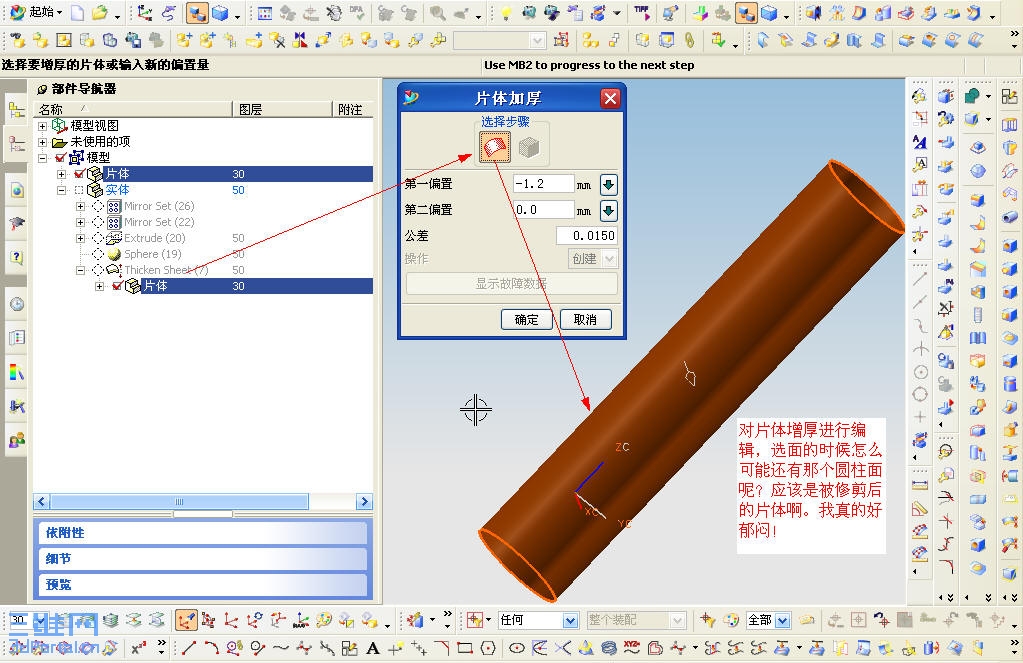
Task: Check the 实体 row checkbox
Action: coord(79,190)
